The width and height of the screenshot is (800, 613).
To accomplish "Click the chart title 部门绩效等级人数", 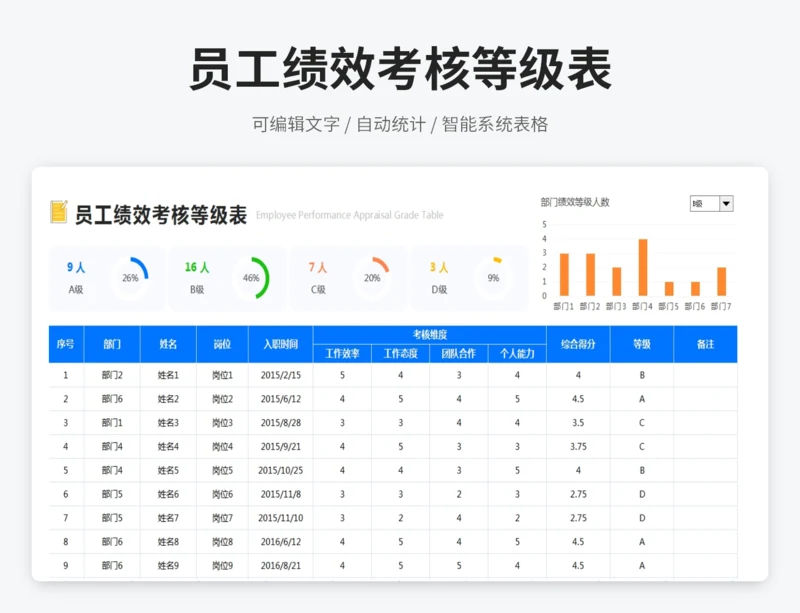I will pos(575,203).
